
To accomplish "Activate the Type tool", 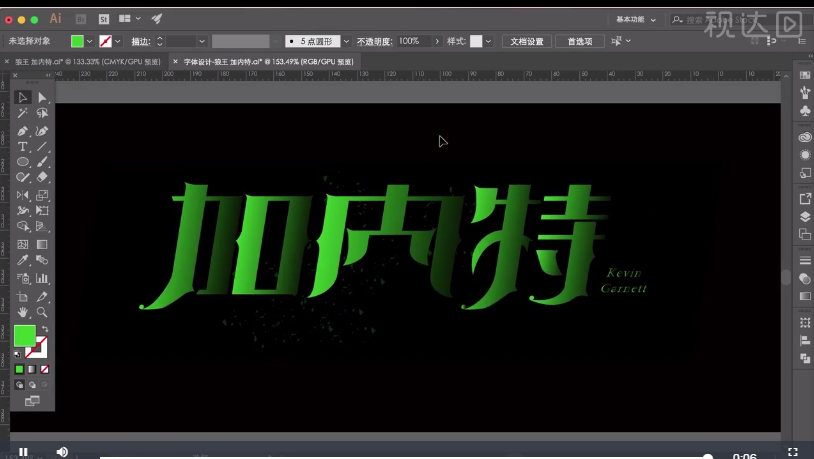I will 22,146.
